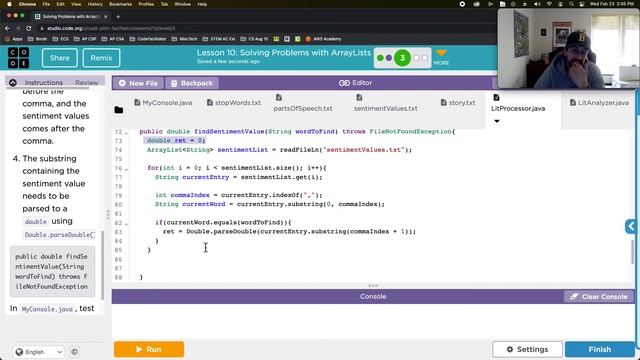The image size is (640, 360).
Task: Click the Apps bookmark shortcut
Action: [14, 39]
